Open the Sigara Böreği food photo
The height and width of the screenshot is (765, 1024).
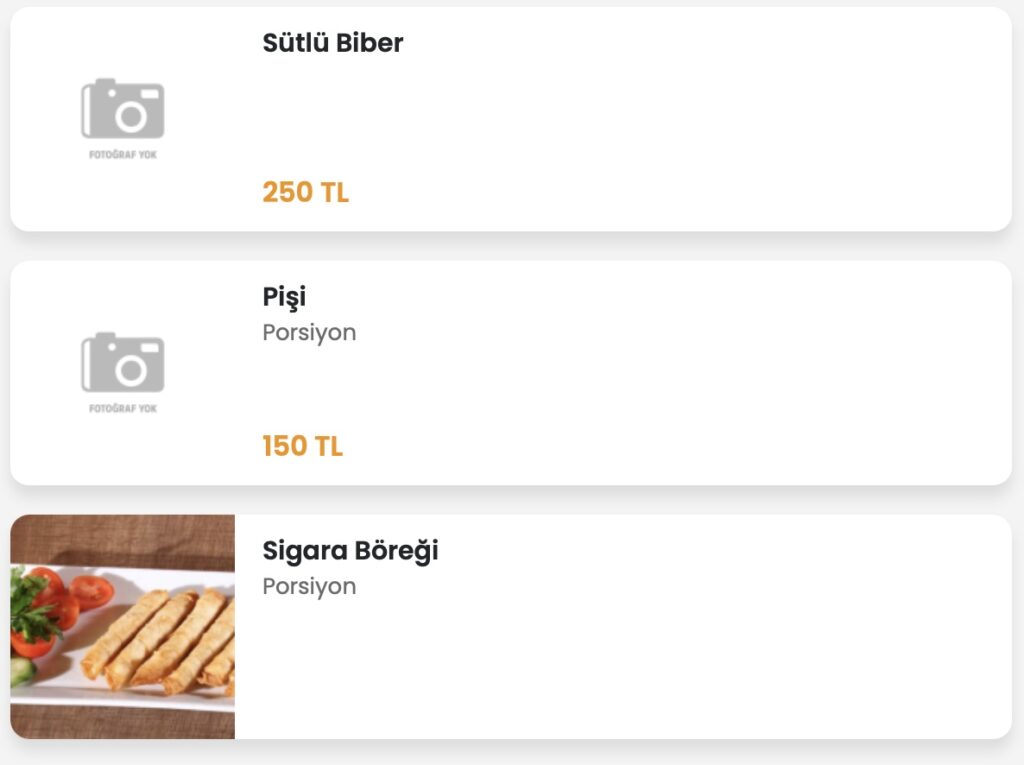[x=122, y=627]
